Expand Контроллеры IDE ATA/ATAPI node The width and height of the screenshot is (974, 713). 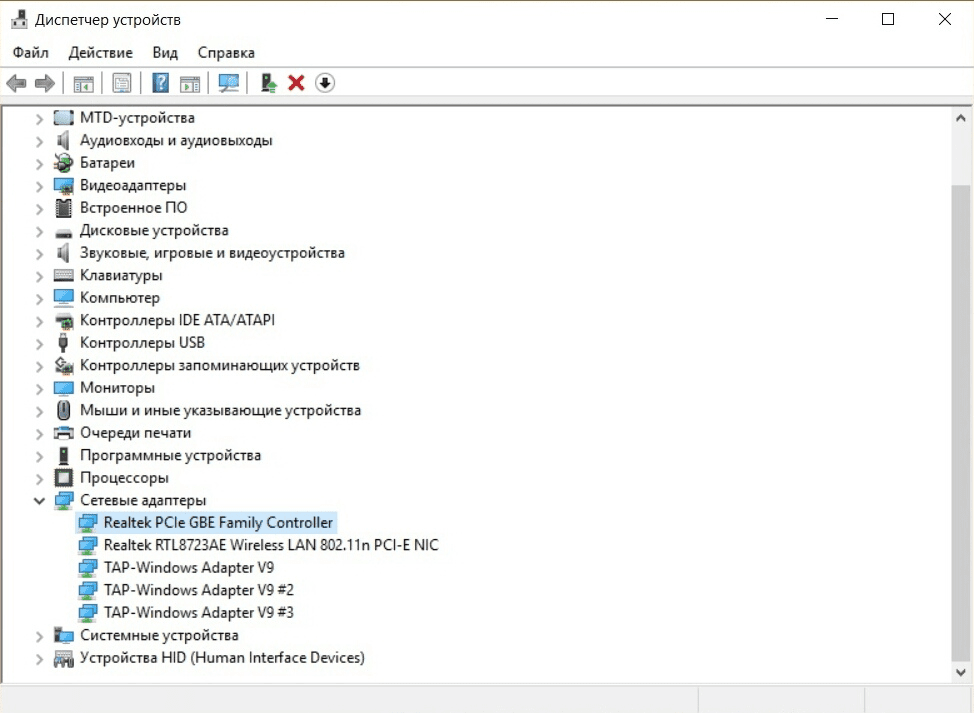click(39, 321)
